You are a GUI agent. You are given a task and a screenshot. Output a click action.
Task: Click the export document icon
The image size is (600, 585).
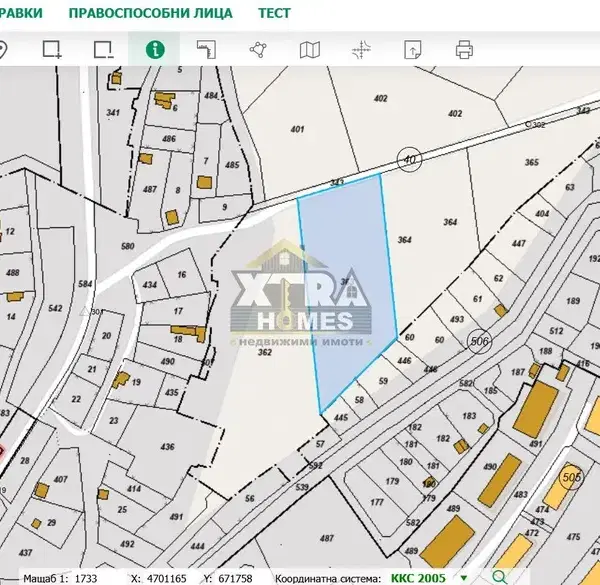pos(413,50)
